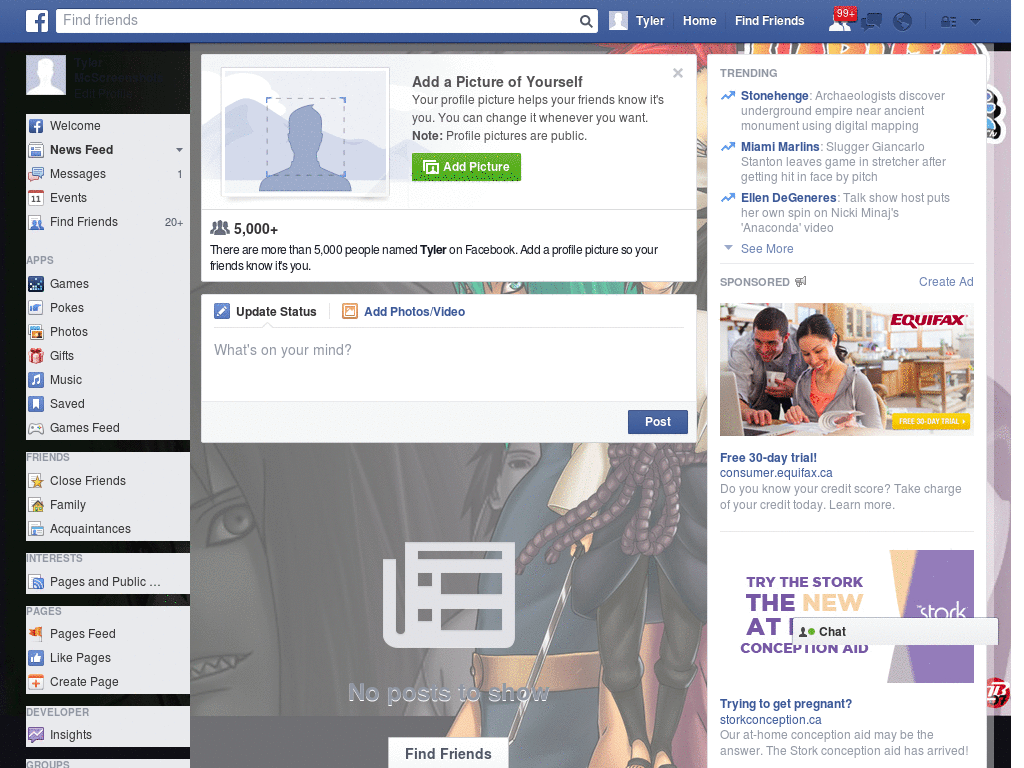Viewport: 1024px width, 768px height.
Task: Click Find Friends button below No posts
Action: (448, 754)
